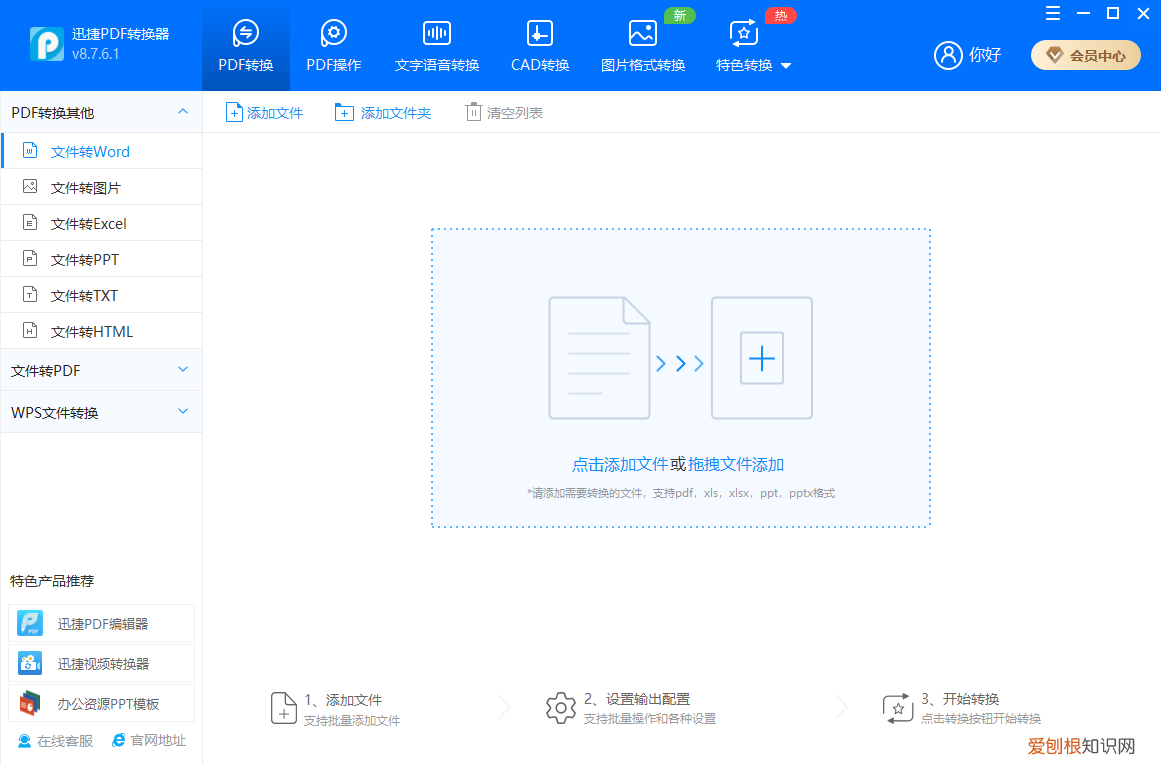The width and height of the screenshot is (1161, 765).
Task: Click the 会员中心 button
Action: click(x=1086, y=55)
